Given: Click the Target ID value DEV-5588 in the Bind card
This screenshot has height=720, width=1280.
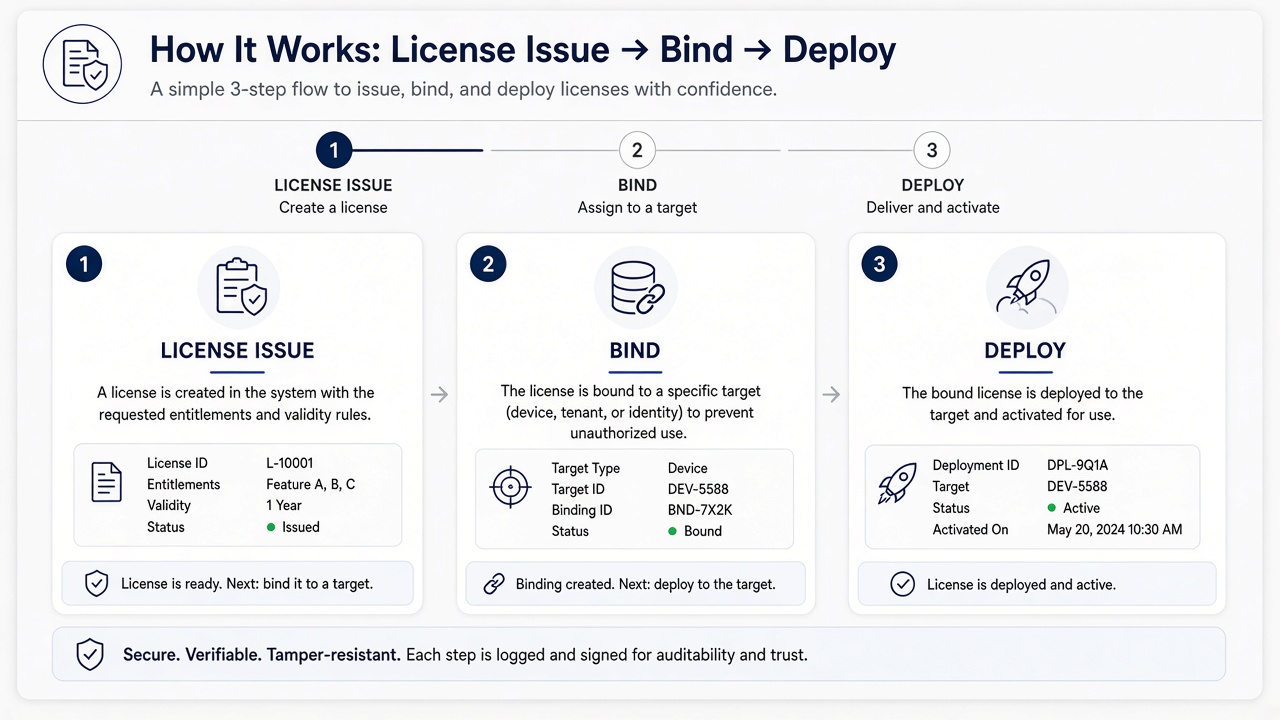Looking at the screenshot, I should coord(698,489).
